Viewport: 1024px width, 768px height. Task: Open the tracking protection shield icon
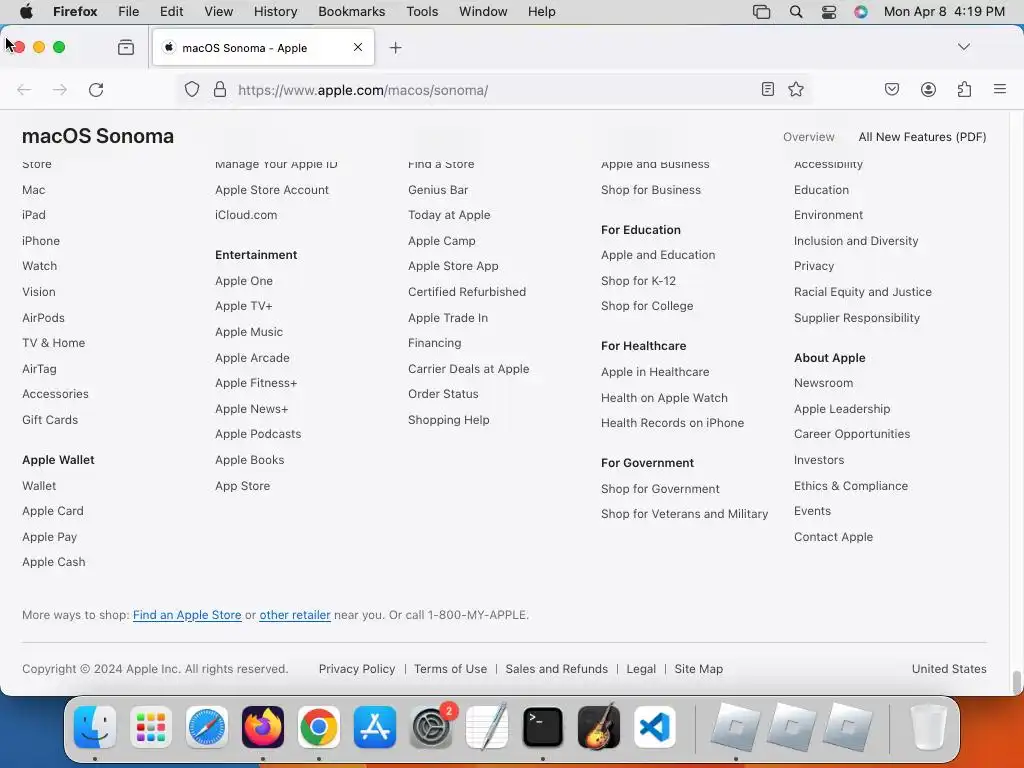click(x=191, y=89)
